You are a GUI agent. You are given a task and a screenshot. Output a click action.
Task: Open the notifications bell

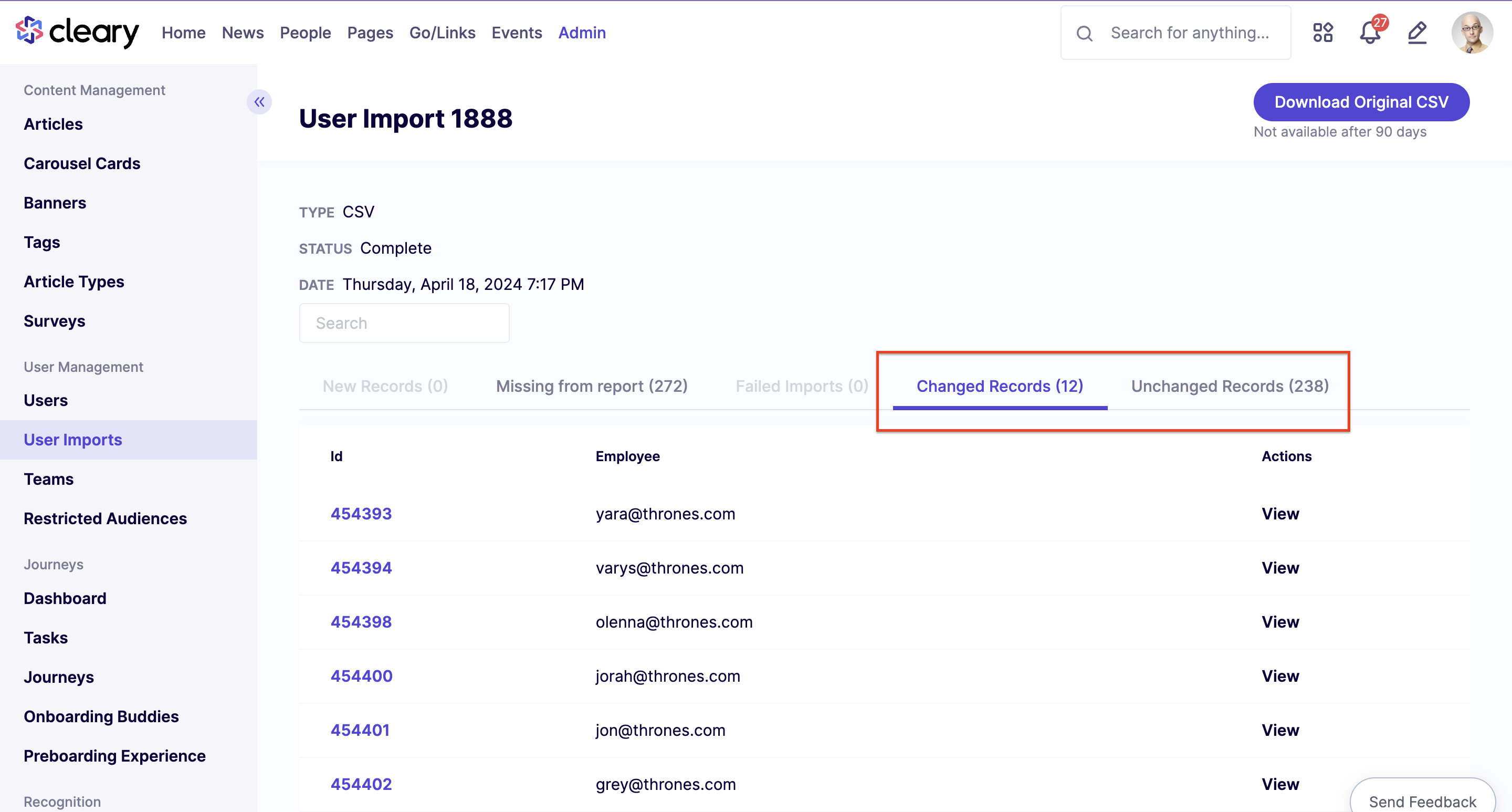[x=1371, y=32]
